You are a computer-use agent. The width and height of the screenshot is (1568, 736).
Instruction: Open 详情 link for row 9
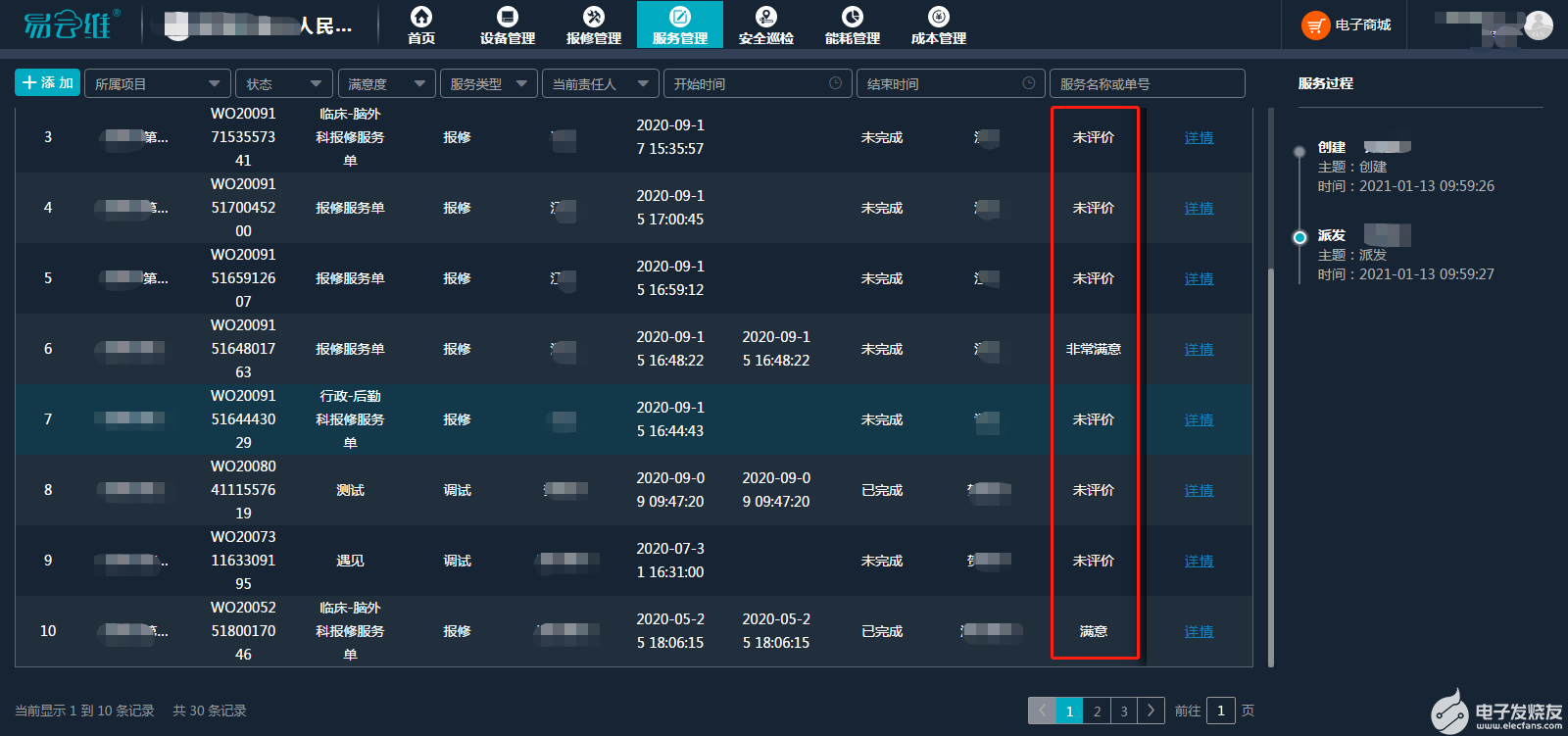pos(1199,561)
